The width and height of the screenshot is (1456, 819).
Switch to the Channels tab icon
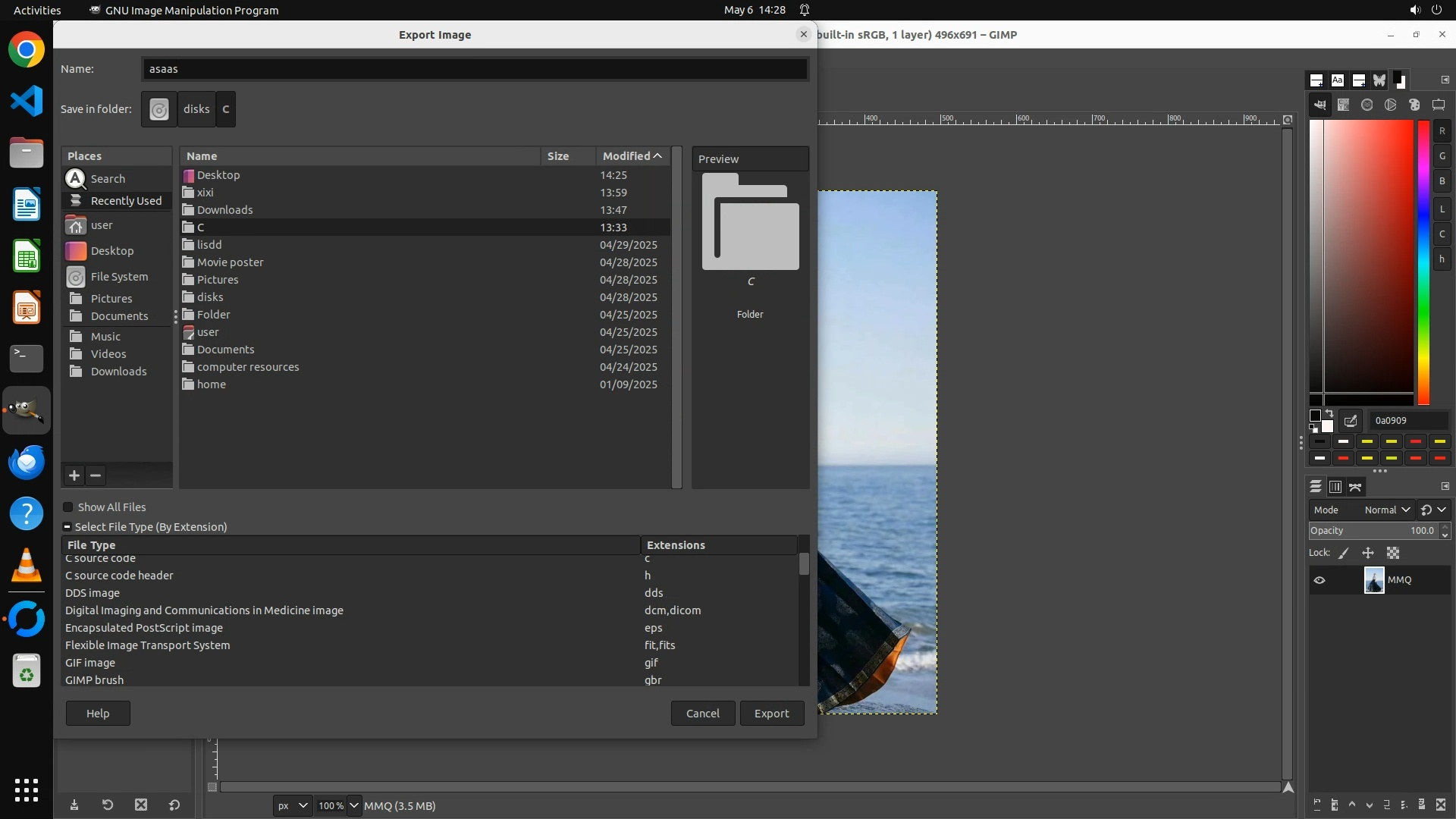pos(1335,487)
